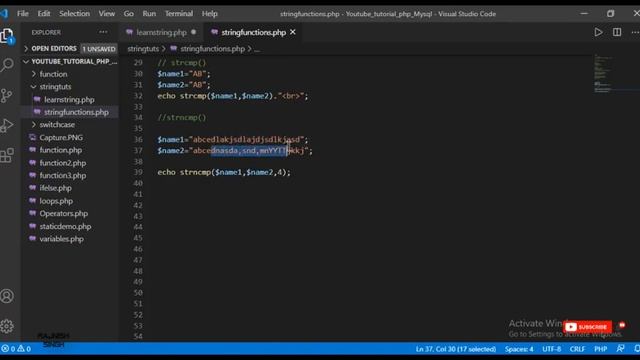Open the Help menu
The height and width of the screenshot is (360, 640).
[x=209, y=13]
